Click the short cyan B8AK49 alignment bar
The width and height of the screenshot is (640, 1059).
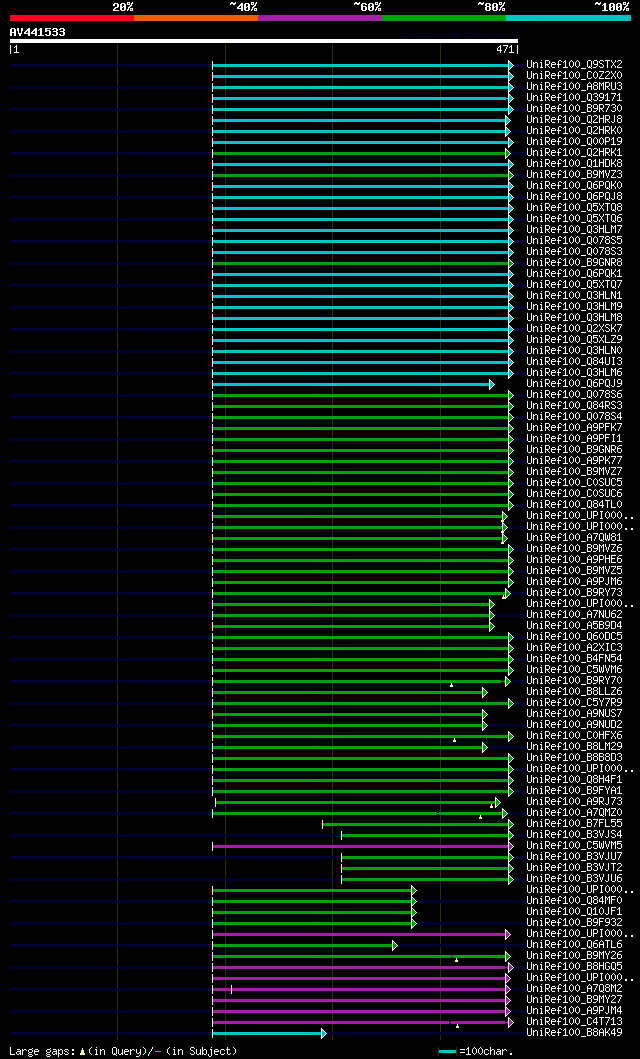click(267, 1033)
